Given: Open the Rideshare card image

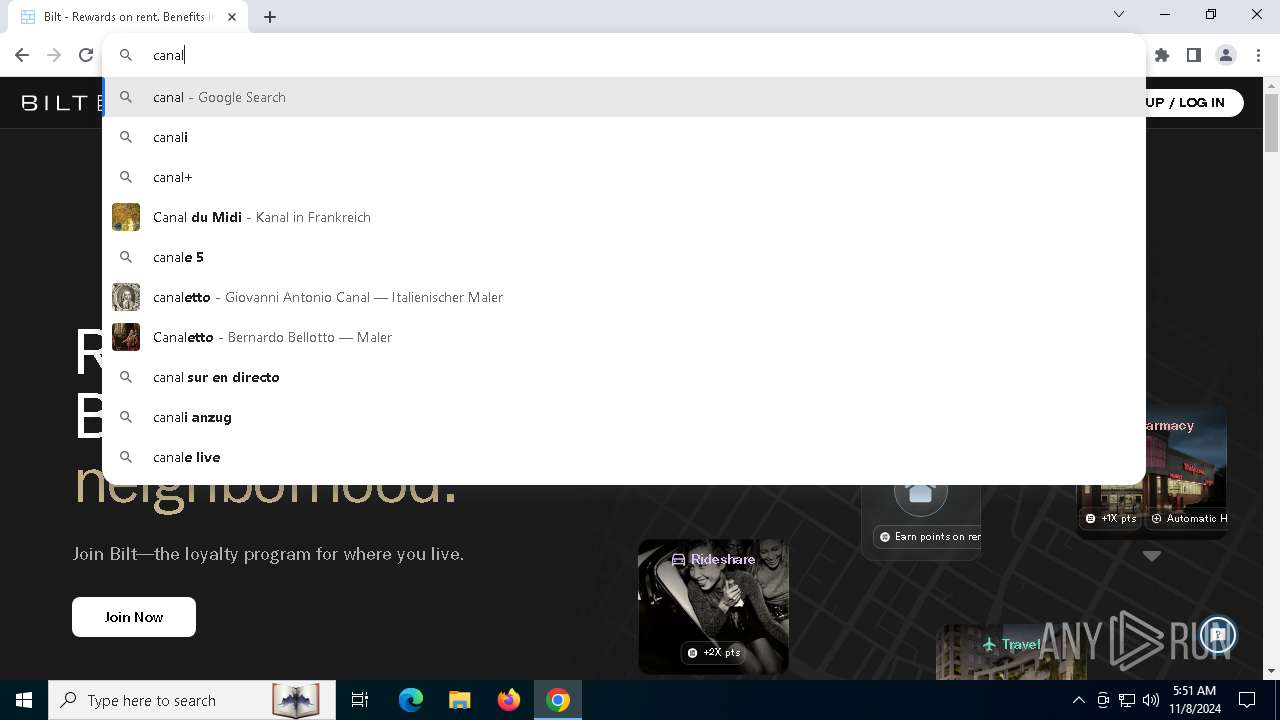Looking at the screenshot, I should [x=713, y=606].
